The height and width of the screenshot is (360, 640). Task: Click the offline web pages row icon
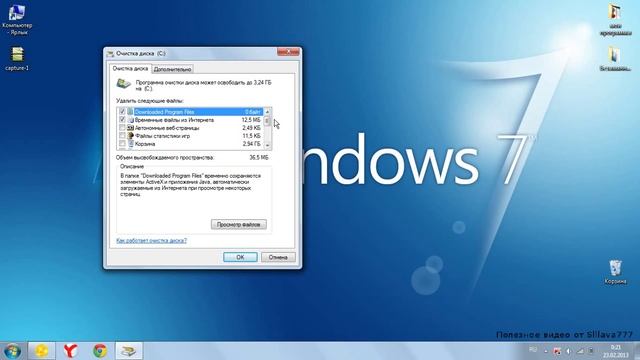click(130, 128)
